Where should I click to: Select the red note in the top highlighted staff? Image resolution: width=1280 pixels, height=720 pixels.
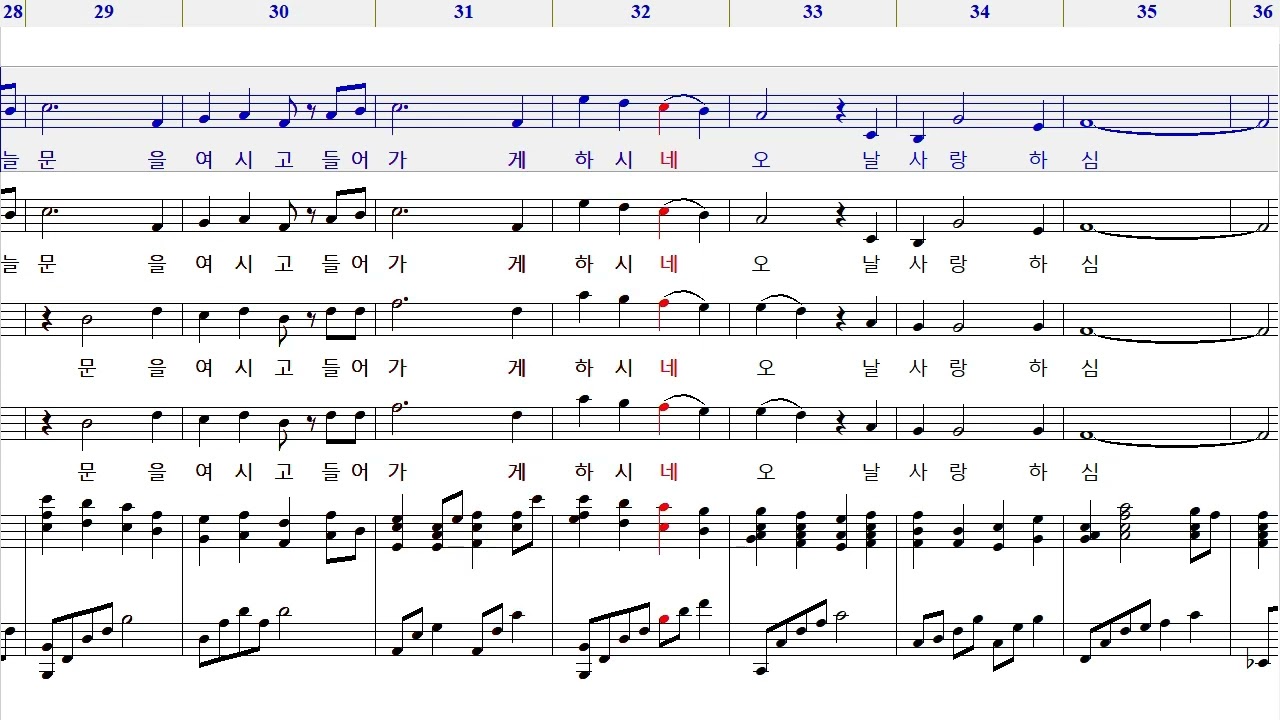coord(663,109)
